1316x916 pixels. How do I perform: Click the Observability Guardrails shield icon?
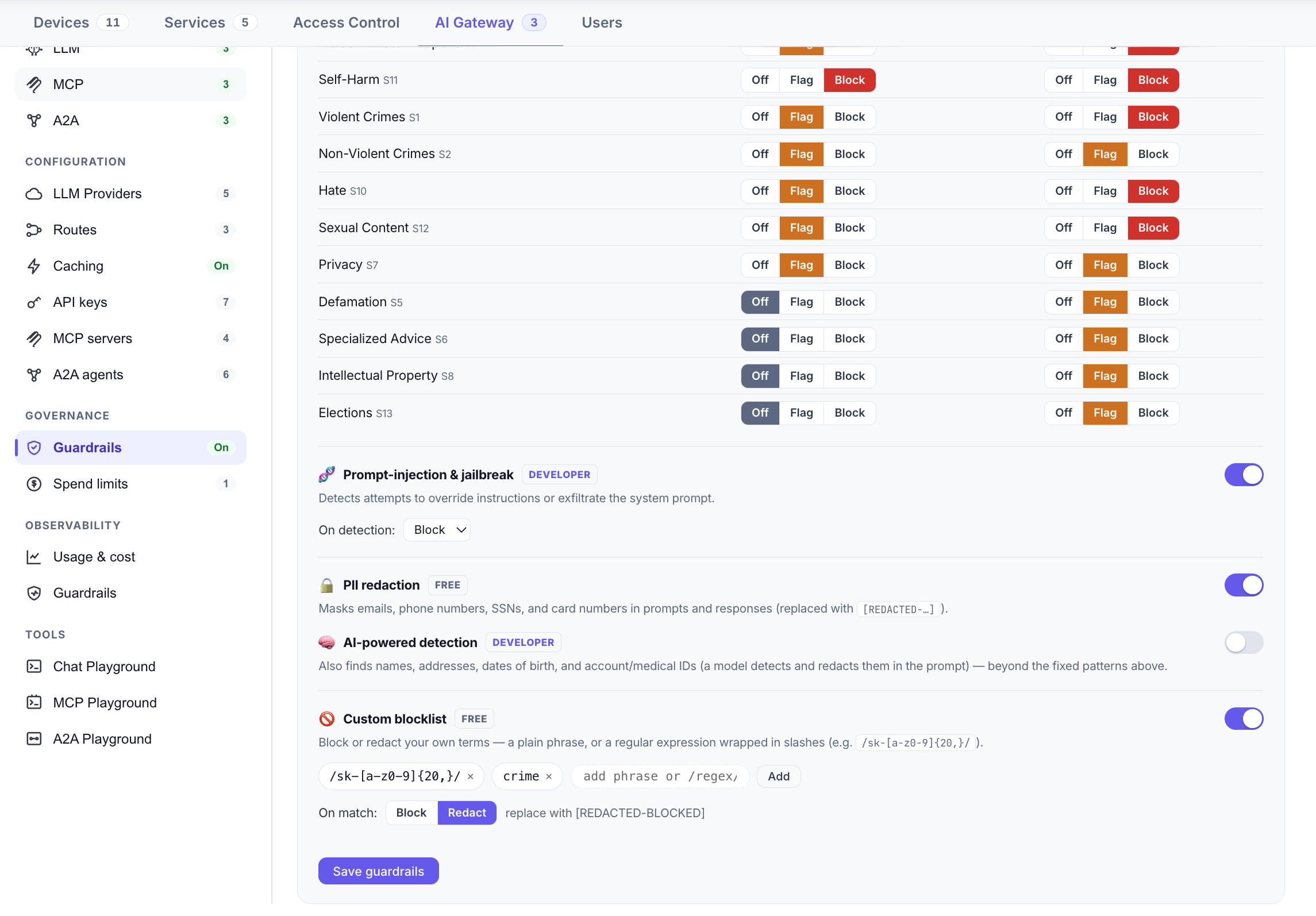point(34,593)
